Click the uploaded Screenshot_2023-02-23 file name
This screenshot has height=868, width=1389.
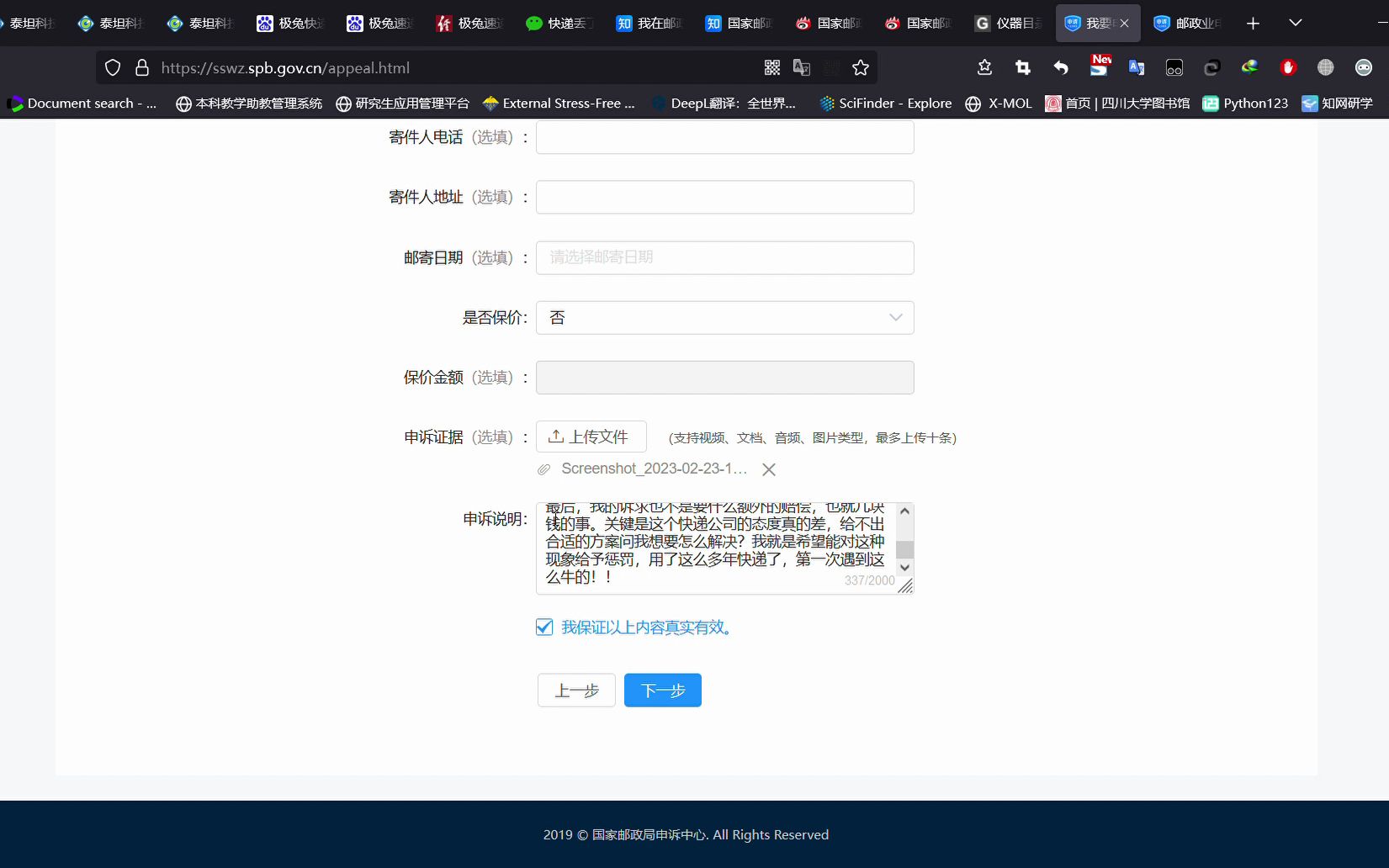pos(655,468)
